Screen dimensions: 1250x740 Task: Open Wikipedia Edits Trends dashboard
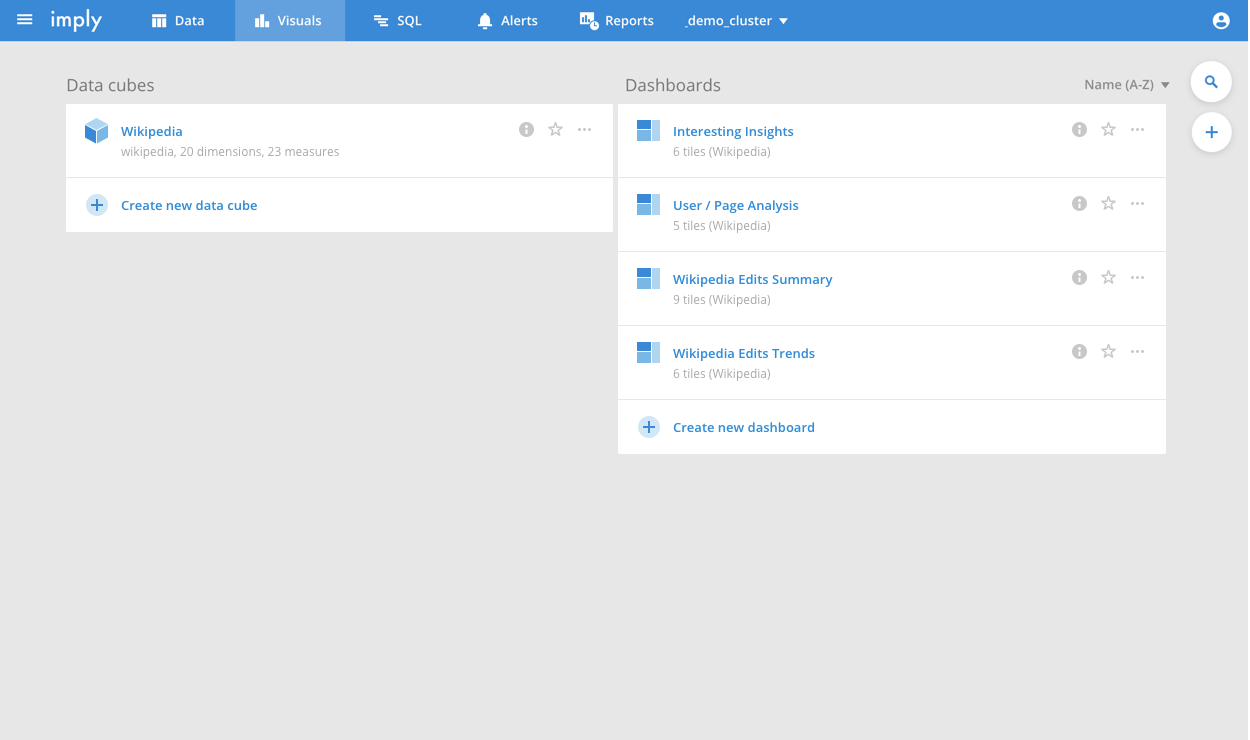[x=744, y=353]
